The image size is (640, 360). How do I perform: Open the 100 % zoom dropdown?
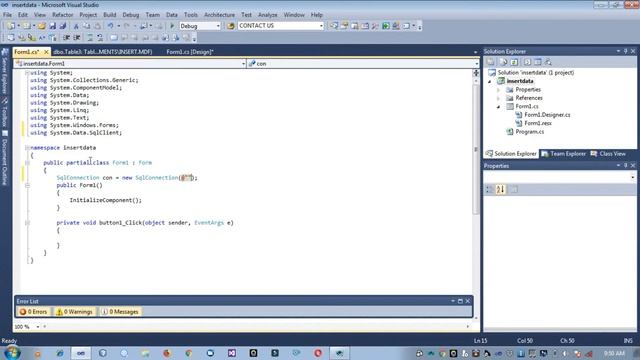click(x=38, y=327)
